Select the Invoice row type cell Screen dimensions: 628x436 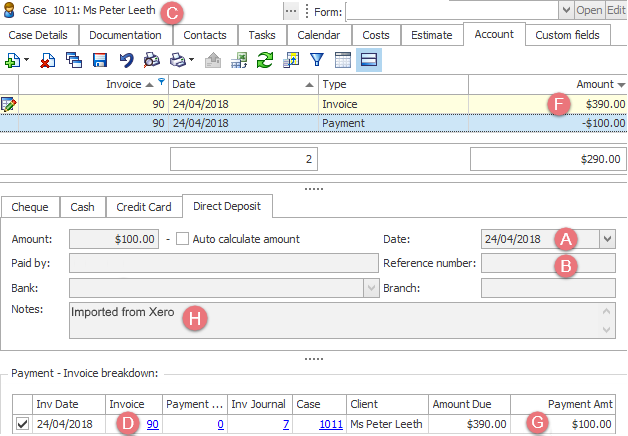[x=393, y=104]
